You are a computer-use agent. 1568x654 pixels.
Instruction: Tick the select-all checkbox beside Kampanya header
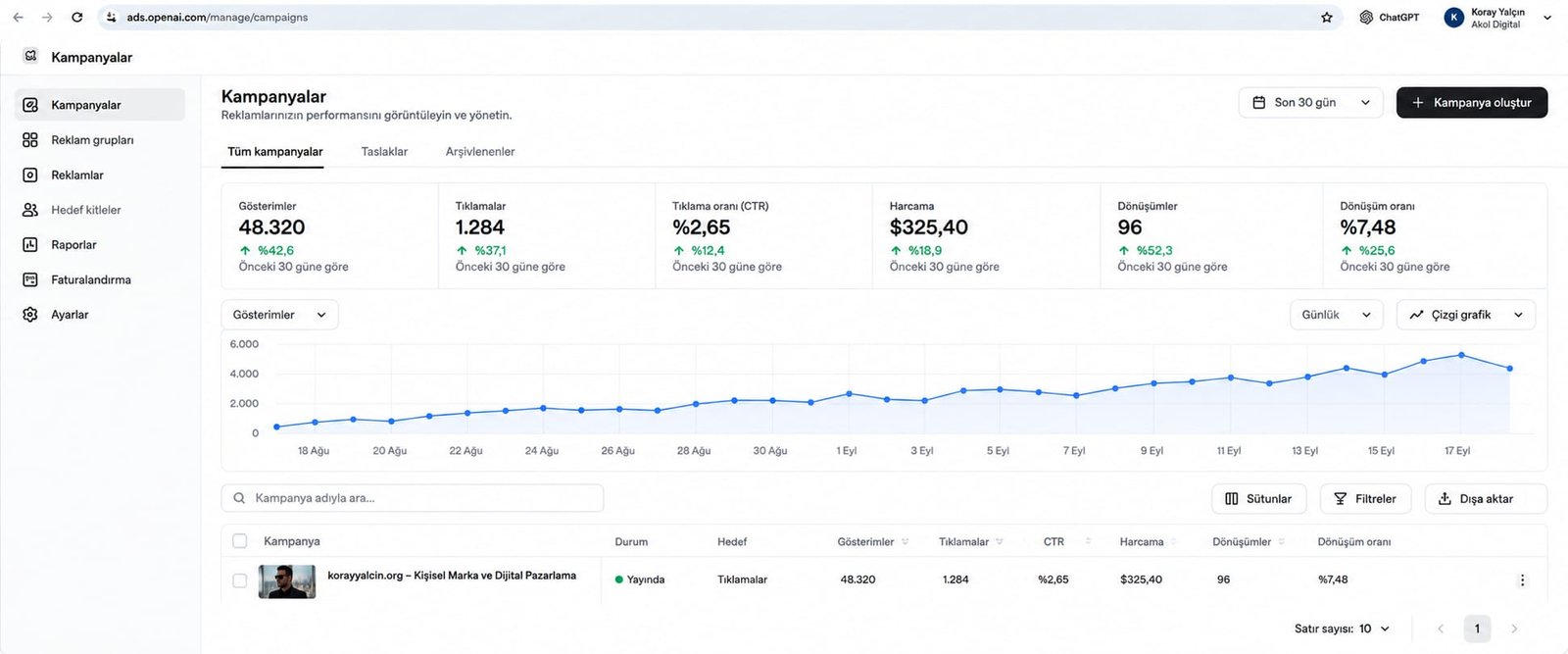tap(239, 541)
